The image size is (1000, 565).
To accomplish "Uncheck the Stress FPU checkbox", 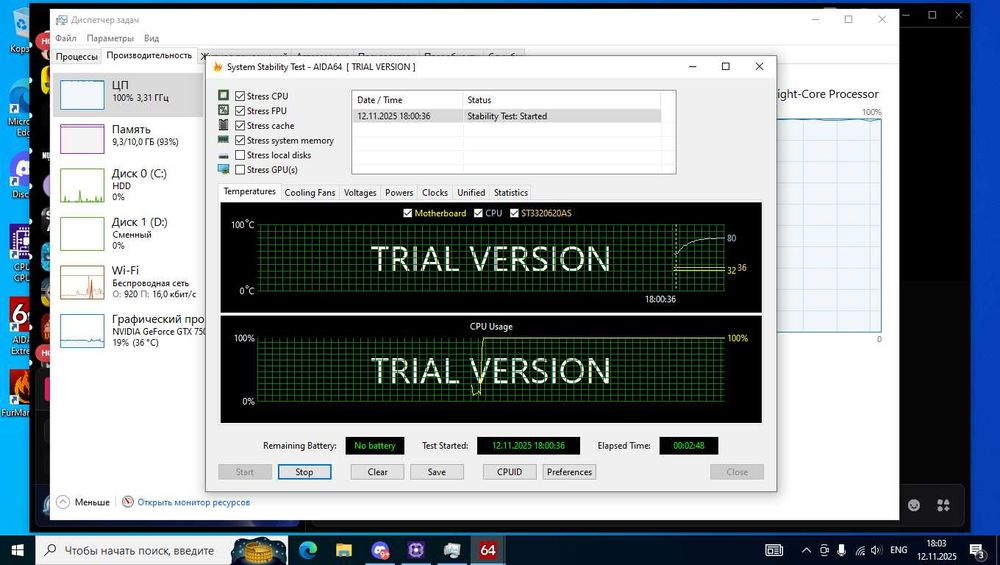I will click(240, 111).
